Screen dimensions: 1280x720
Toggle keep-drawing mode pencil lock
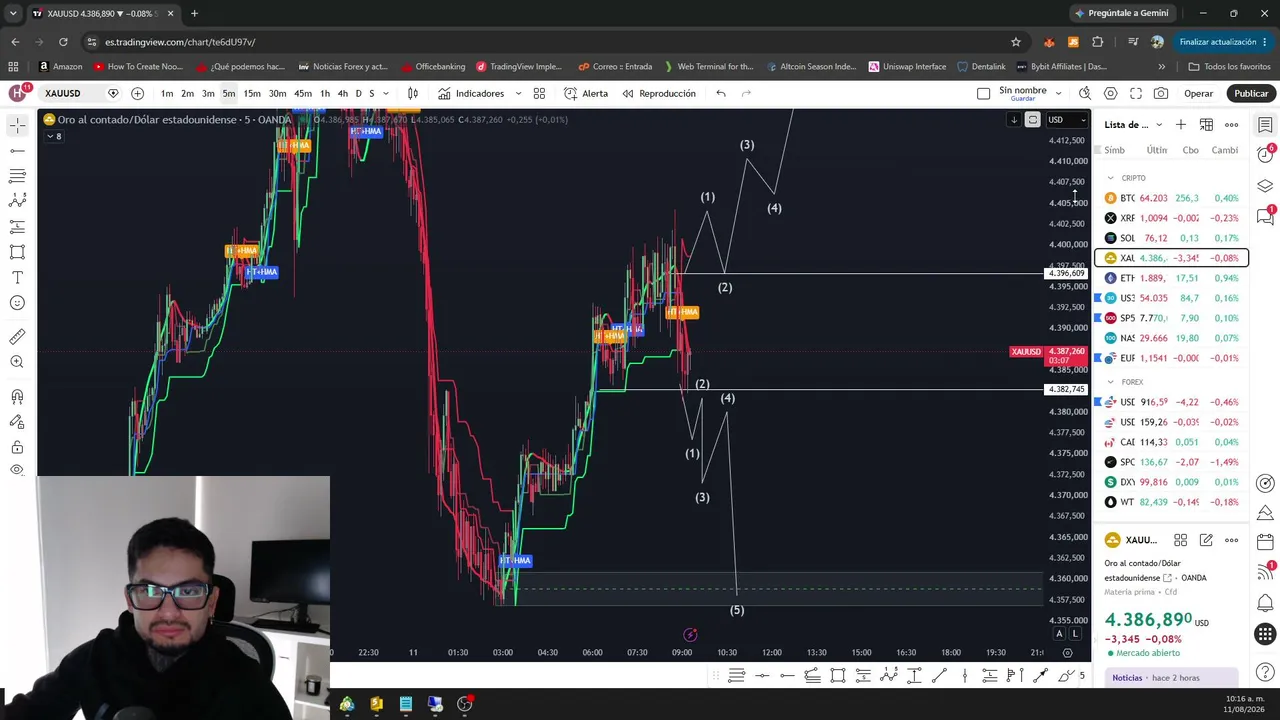tap(17, 422)
